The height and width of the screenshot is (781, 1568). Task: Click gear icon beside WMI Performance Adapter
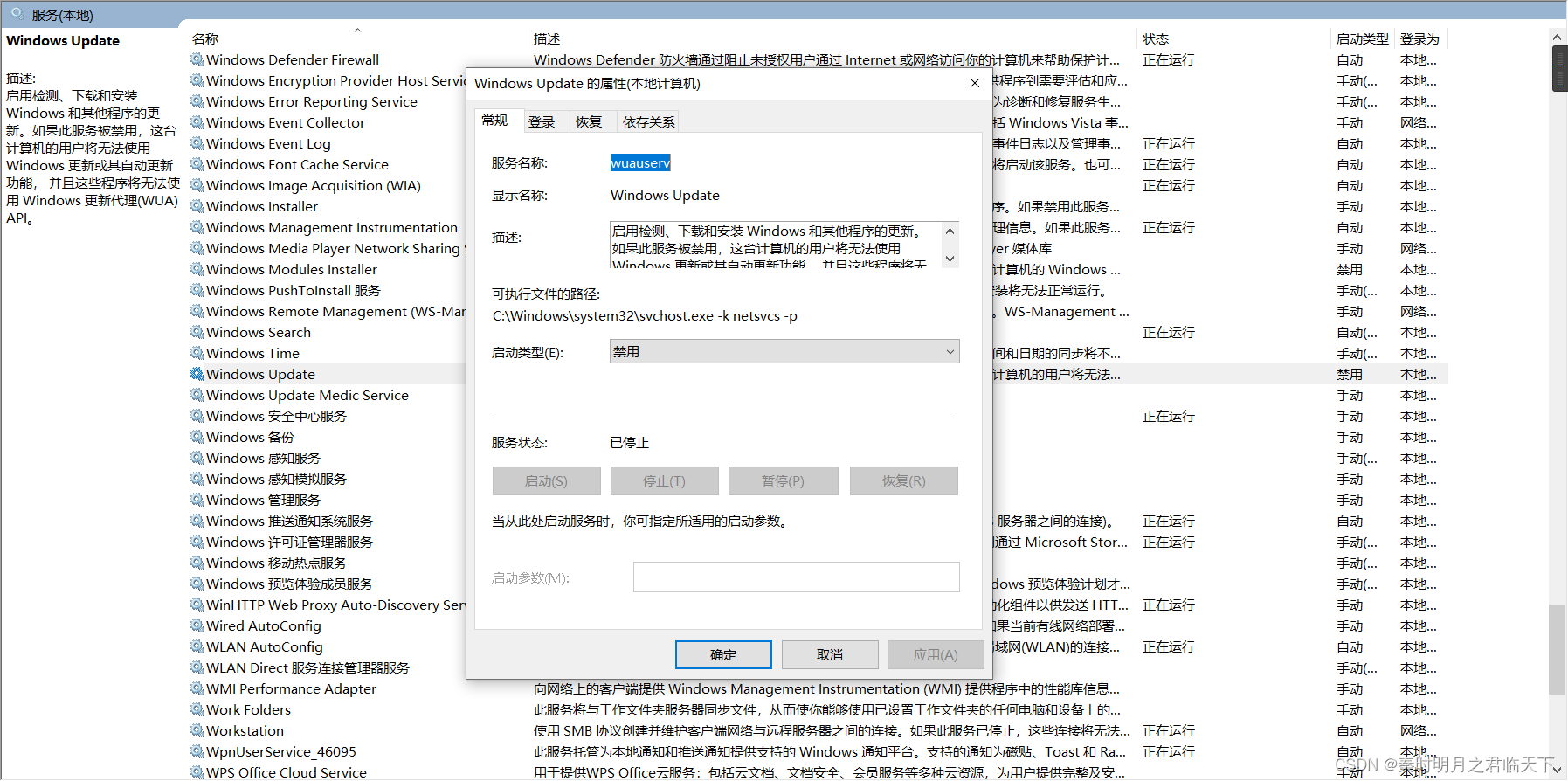click(x=197, y=688)
